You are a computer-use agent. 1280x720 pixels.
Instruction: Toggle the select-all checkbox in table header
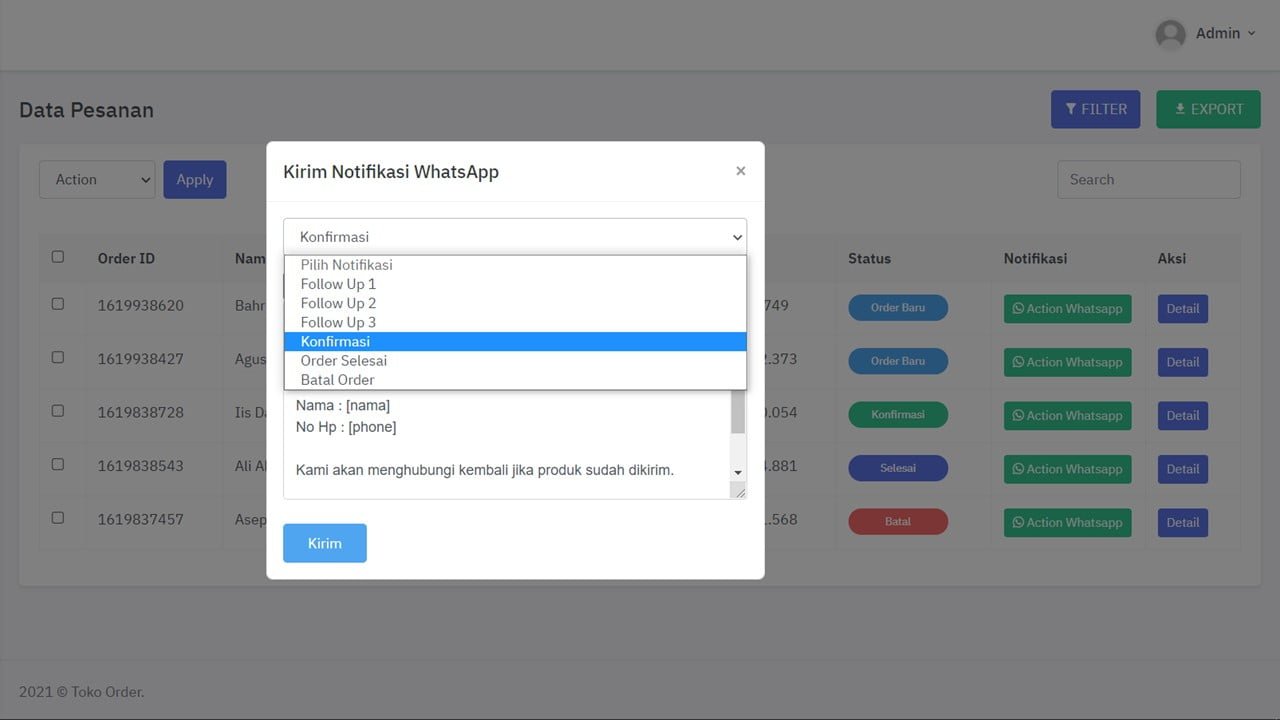click(x=58, y=257)
